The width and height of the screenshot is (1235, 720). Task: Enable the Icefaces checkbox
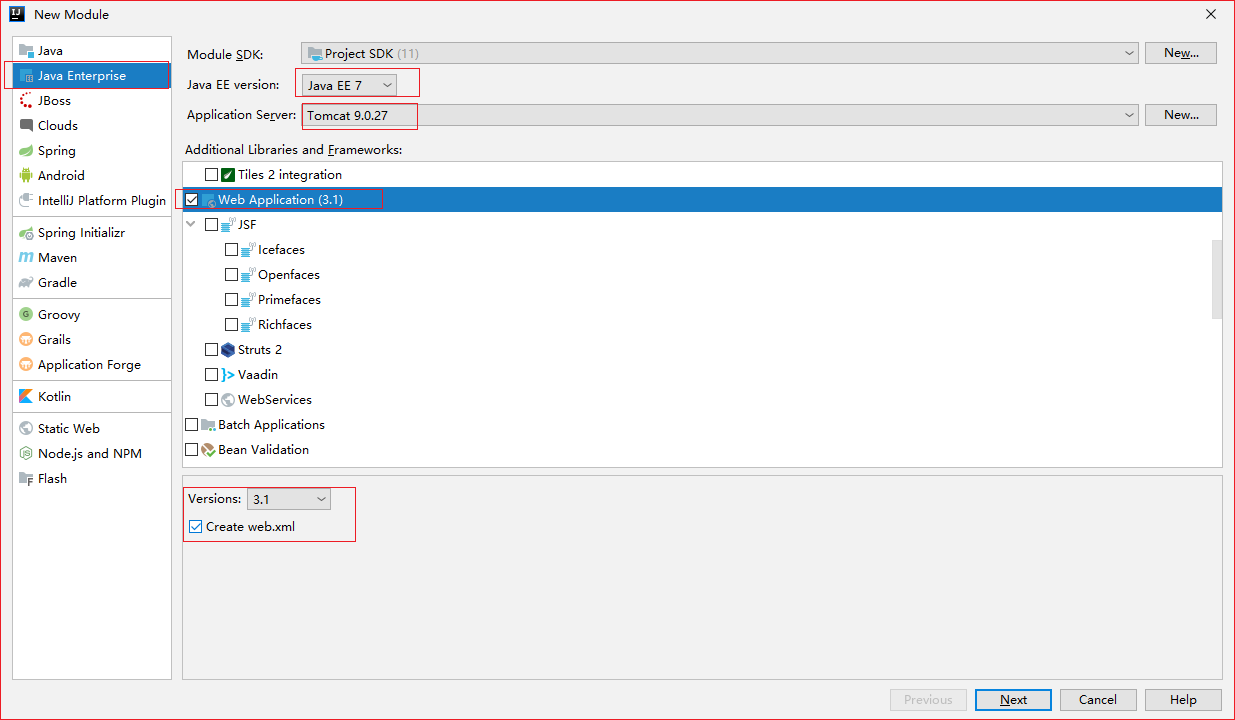231,250
